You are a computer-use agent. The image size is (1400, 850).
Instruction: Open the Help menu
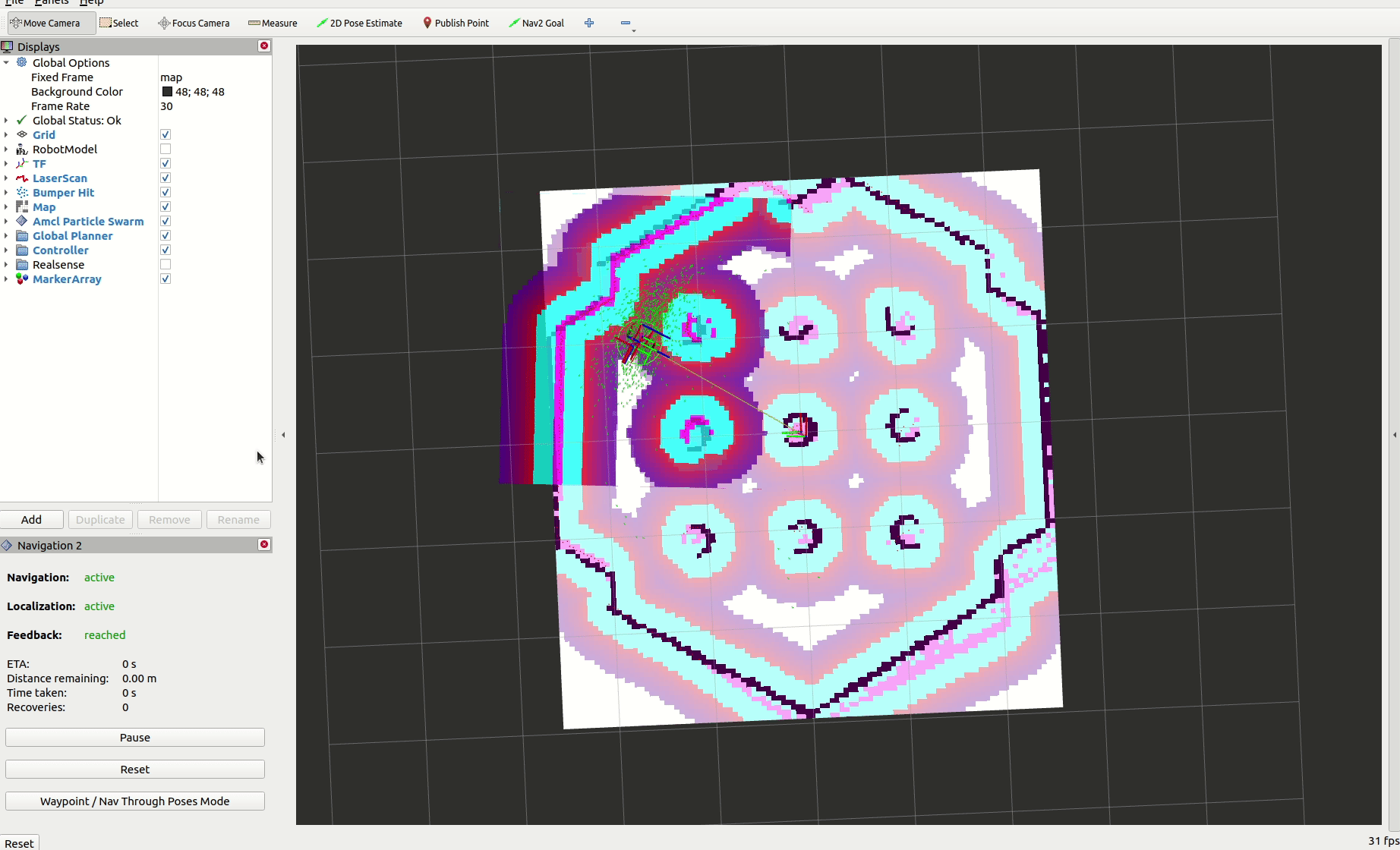pyautogui.click(x=91, y=2)
